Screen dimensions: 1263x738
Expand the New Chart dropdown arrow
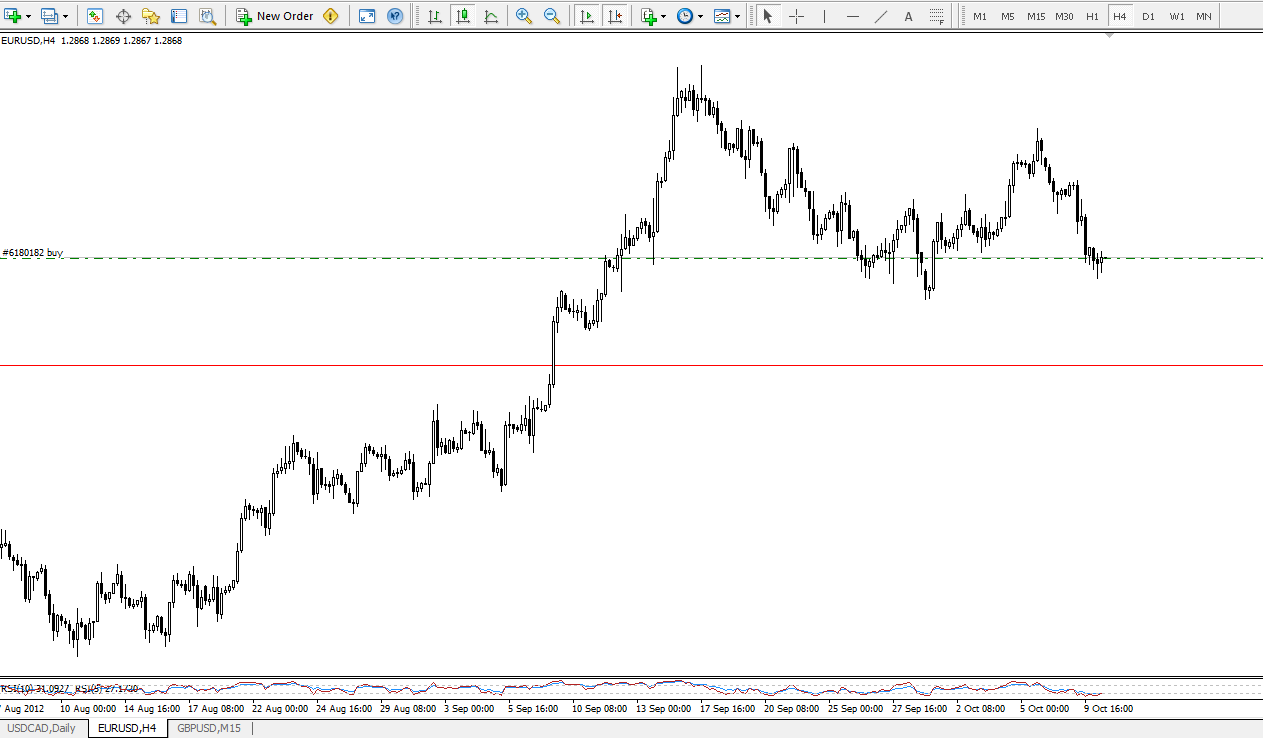[28, 16]
